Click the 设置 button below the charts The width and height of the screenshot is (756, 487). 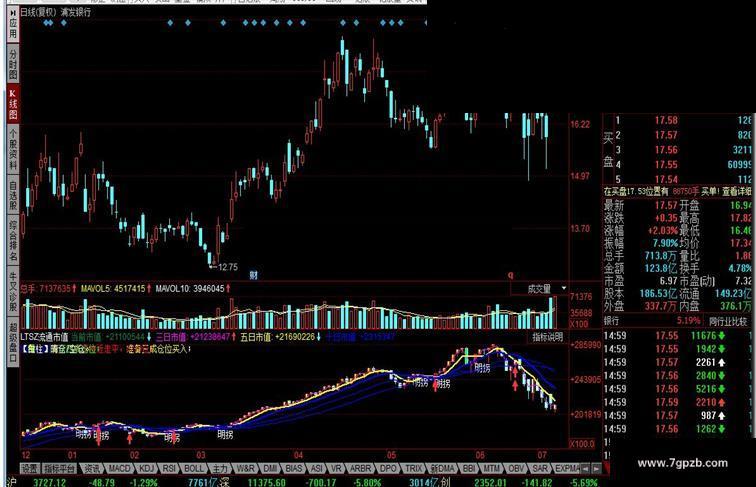(x=30, y=468)
